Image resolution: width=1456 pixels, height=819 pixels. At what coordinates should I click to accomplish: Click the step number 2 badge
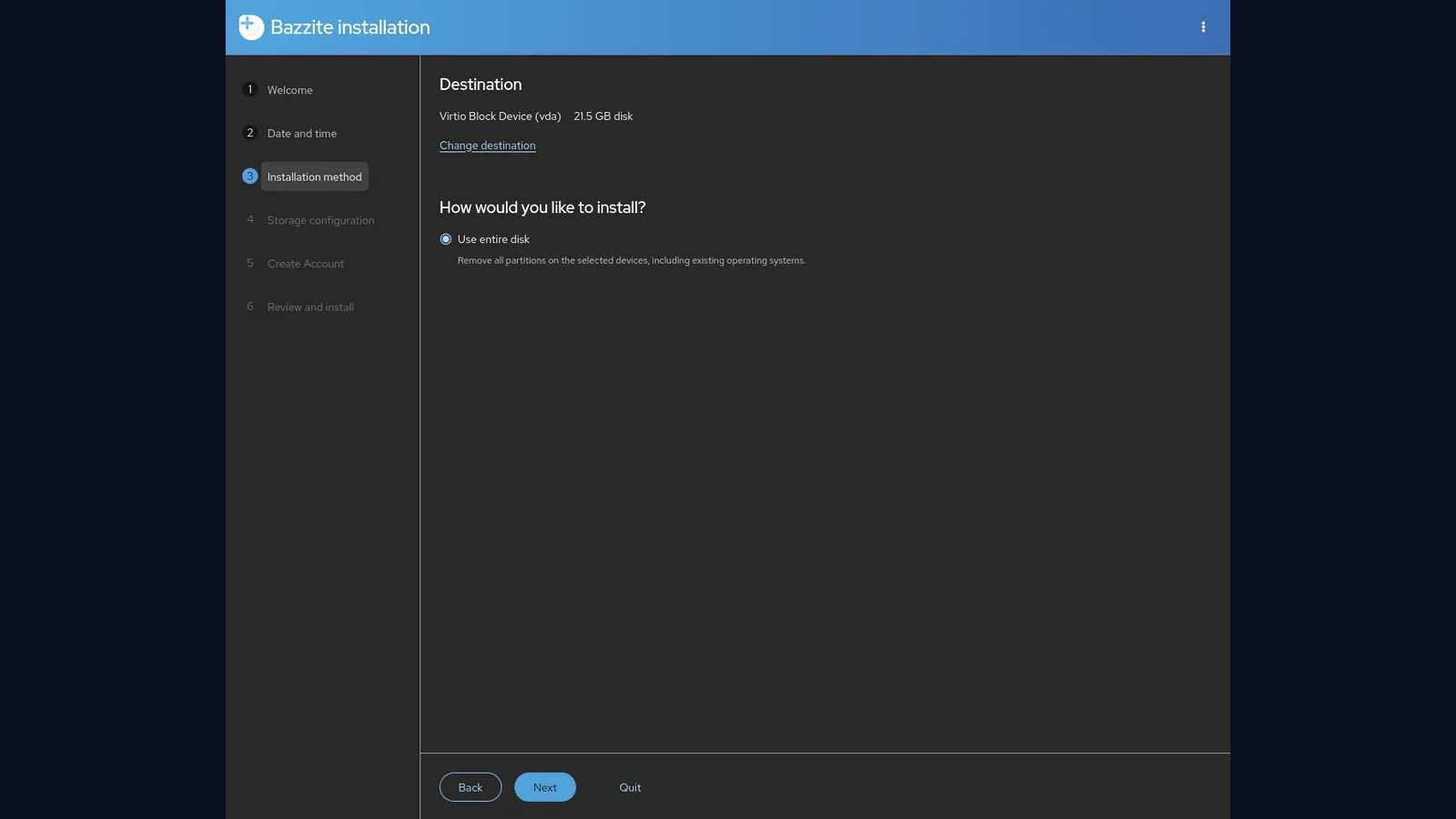tap(250, 133)
